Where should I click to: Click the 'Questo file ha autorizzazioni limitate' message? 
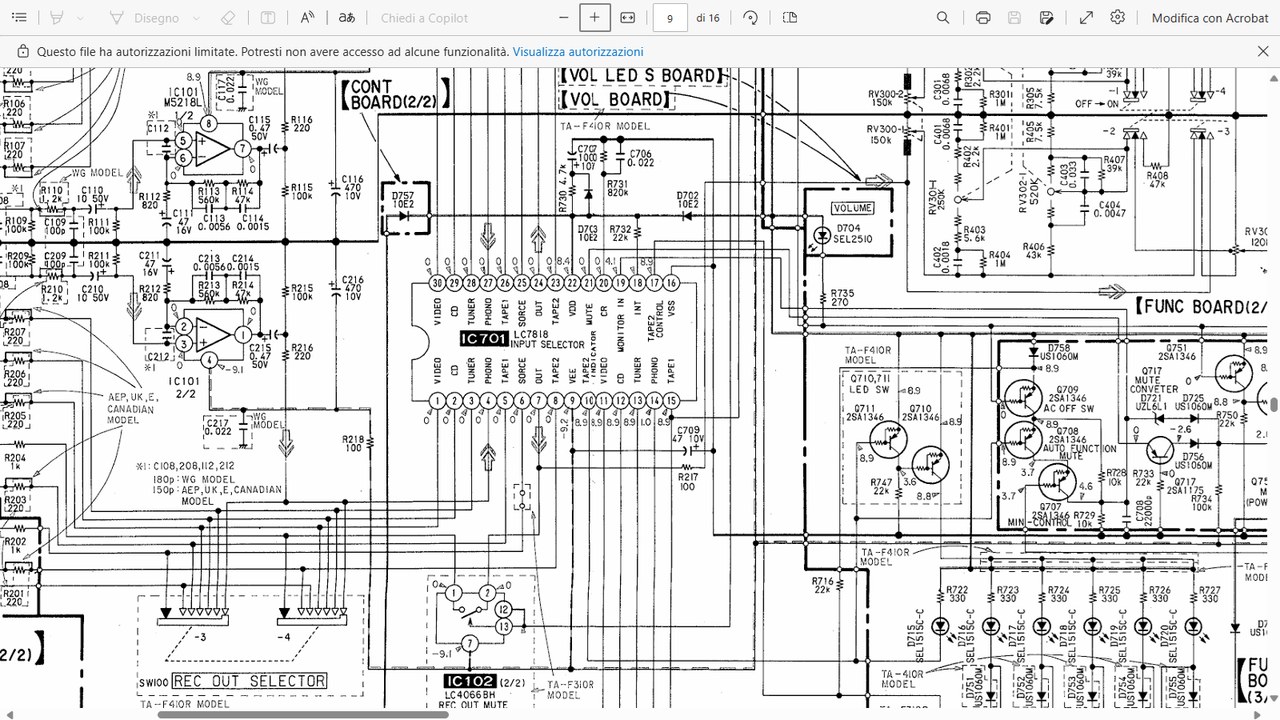273,52
